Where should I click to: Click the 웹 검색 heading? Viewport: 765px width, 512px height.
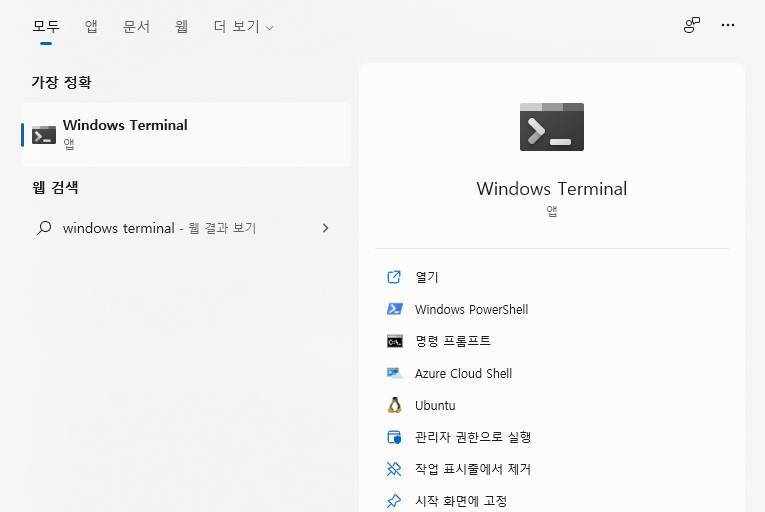tap(55, 187)
